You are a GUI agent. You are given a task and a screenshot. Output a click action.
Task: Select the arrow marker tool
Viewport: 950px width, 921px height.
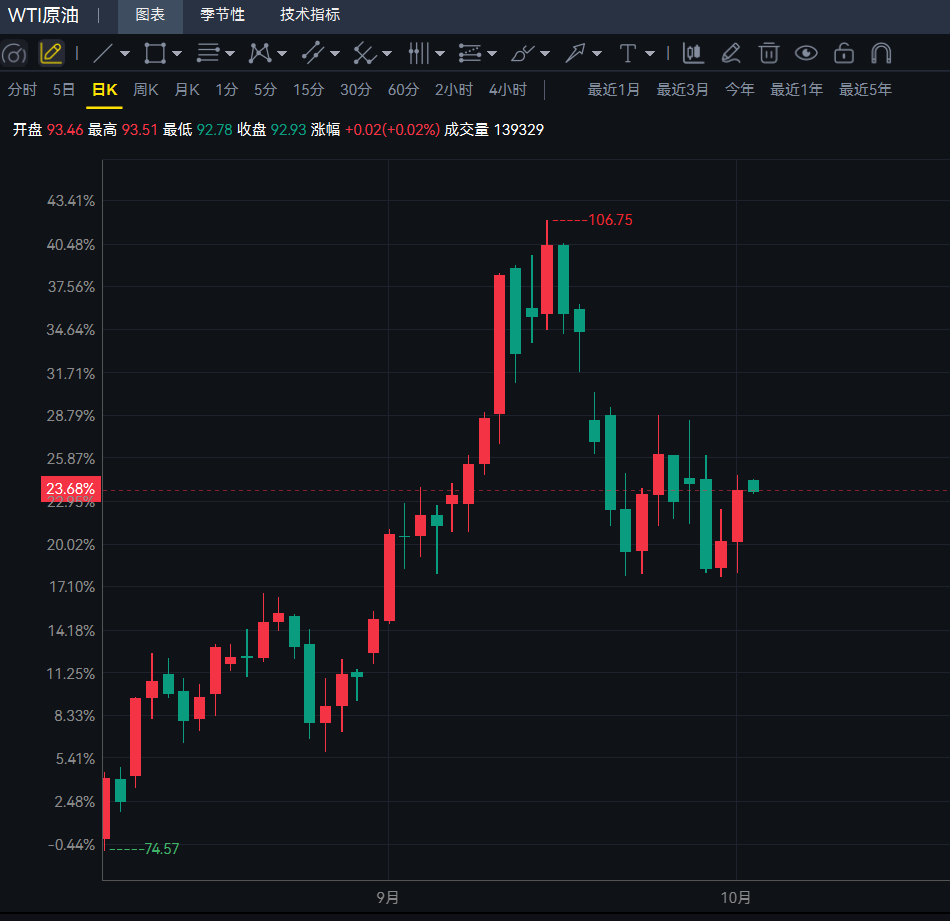pyautogui.click(x=575, y=53)
